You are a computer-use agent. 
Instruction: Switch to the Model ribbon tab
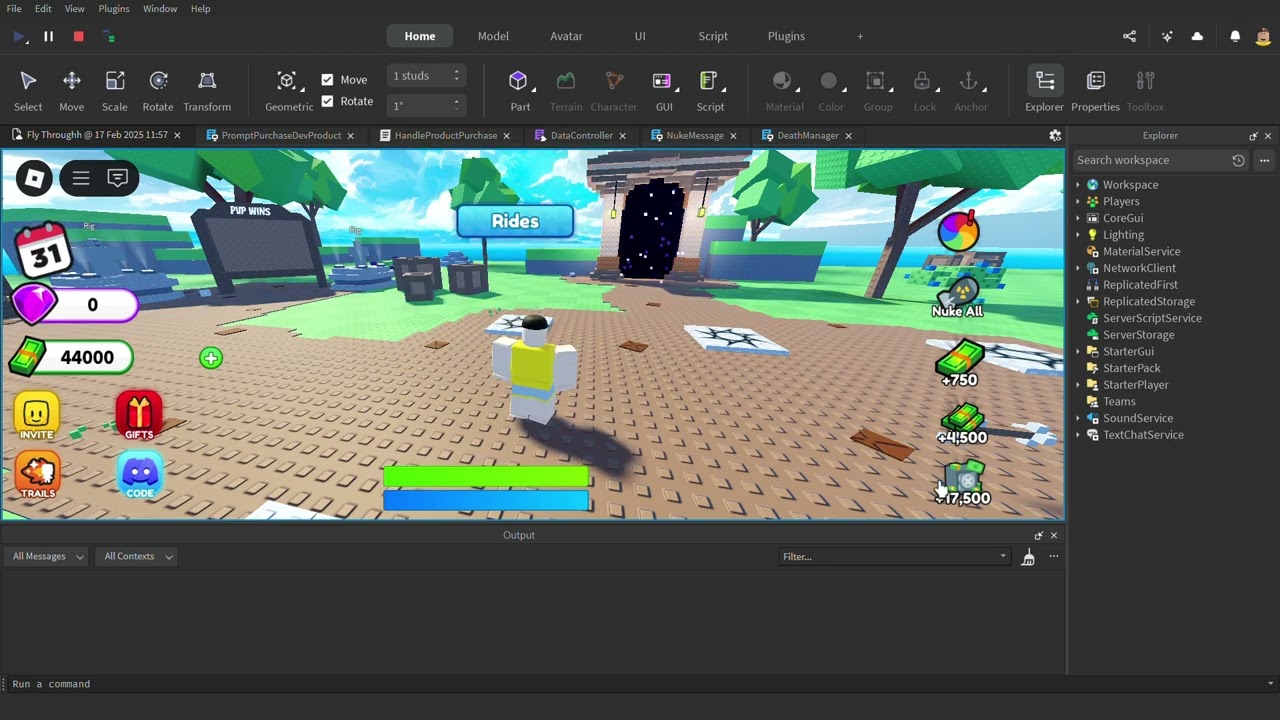493,36
